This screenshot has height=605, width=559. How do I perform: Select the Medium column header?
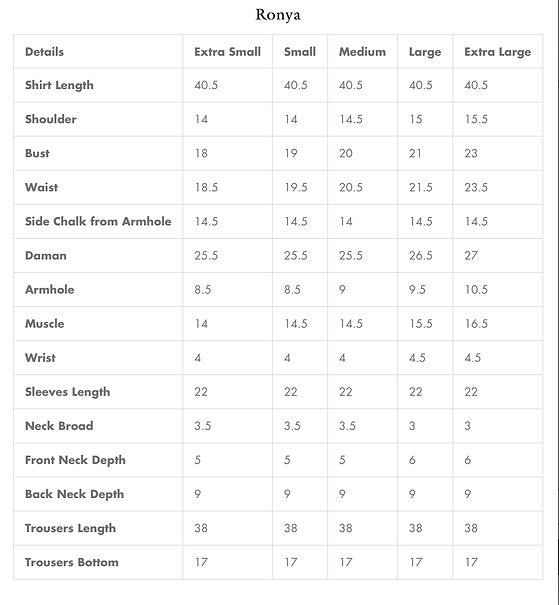click(x=362, y=52)
